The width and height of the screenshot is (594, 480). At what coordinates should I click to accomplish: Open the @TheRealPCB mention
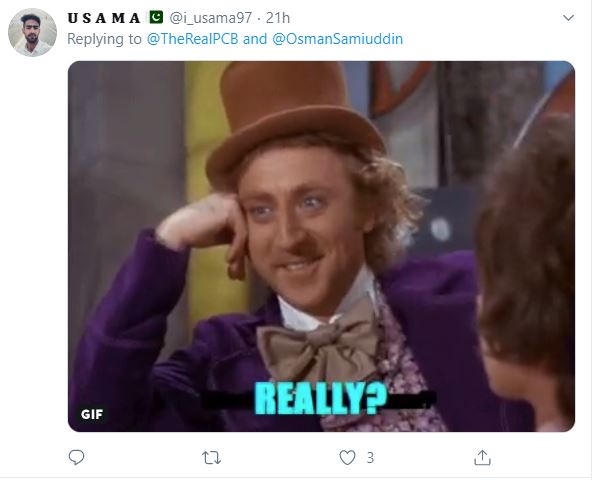(x=192, y=39)
